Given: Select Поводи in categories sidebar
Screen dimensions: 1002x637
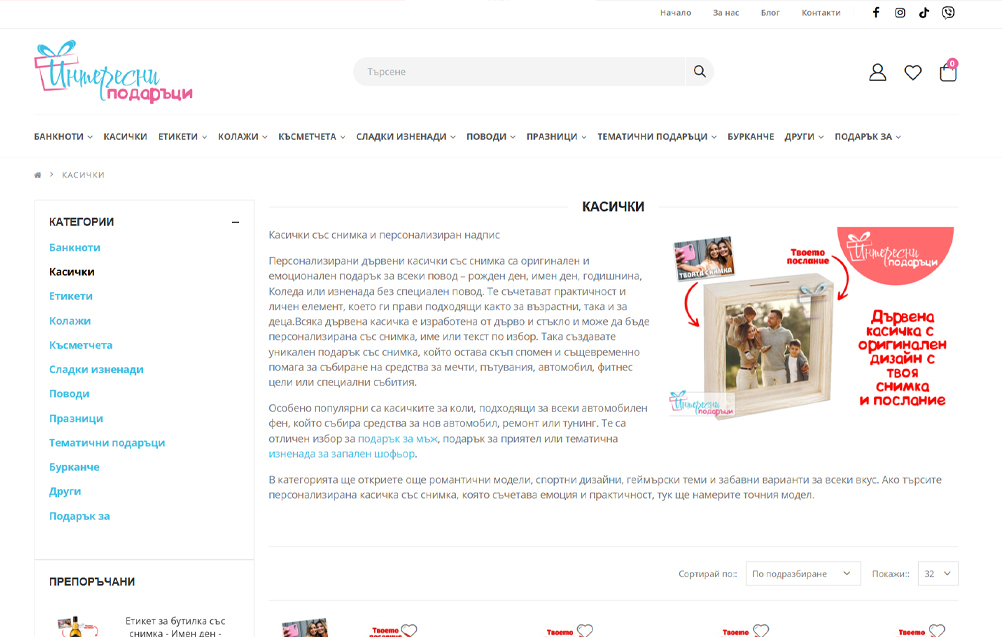Looking at the screenshot, I should 69,394.
